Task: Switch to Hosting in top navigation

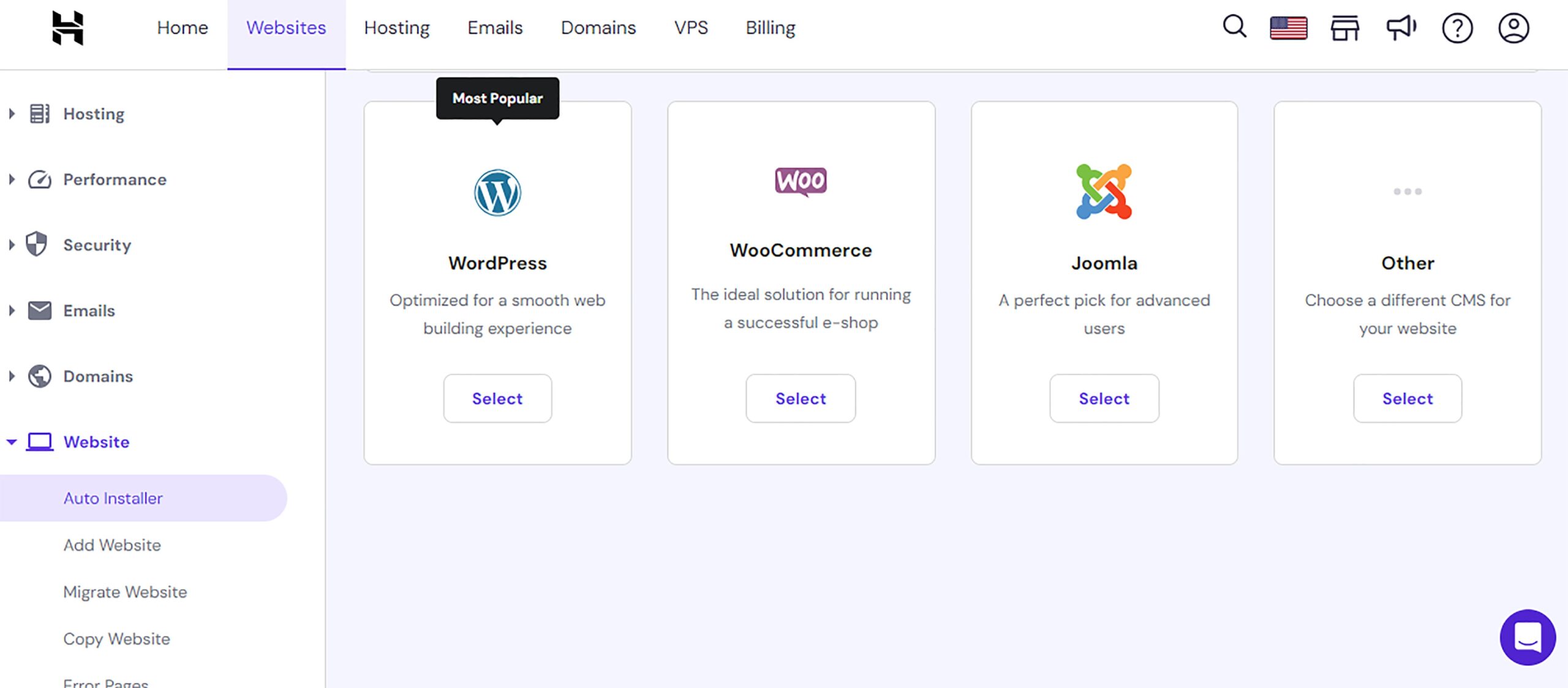Action: tap(397, 28)
